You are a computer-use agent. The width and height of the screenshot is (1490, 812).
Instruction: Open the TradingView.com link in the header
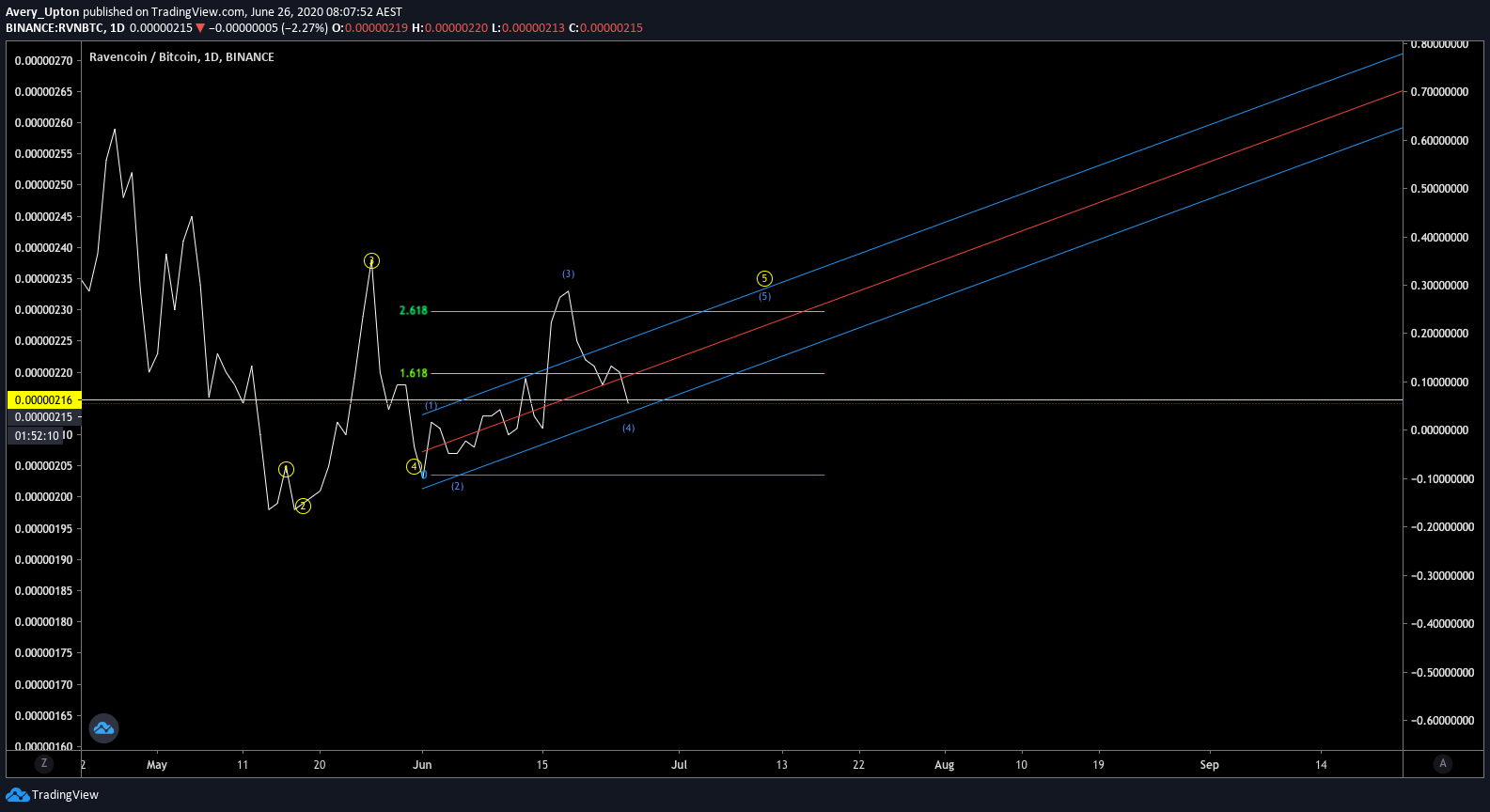click(198, 12)
